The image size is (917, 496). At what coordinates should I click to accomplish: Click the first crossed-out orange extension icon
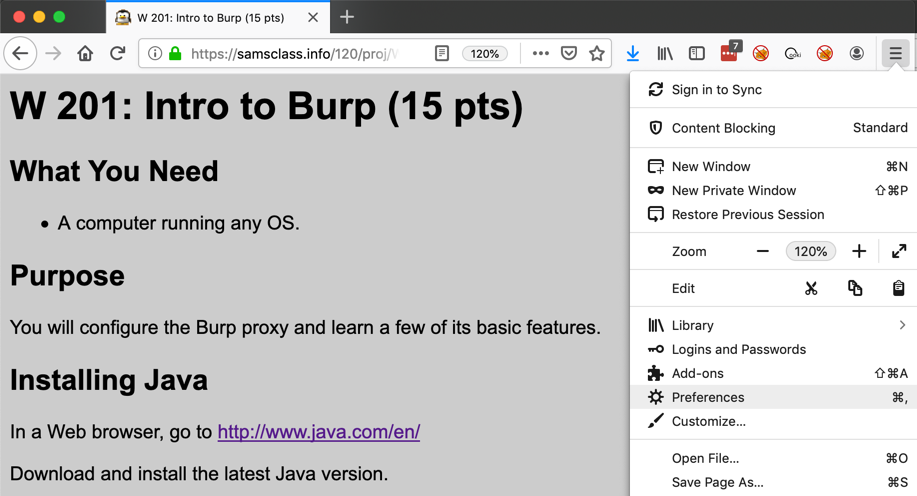click(x=760, y=54)
